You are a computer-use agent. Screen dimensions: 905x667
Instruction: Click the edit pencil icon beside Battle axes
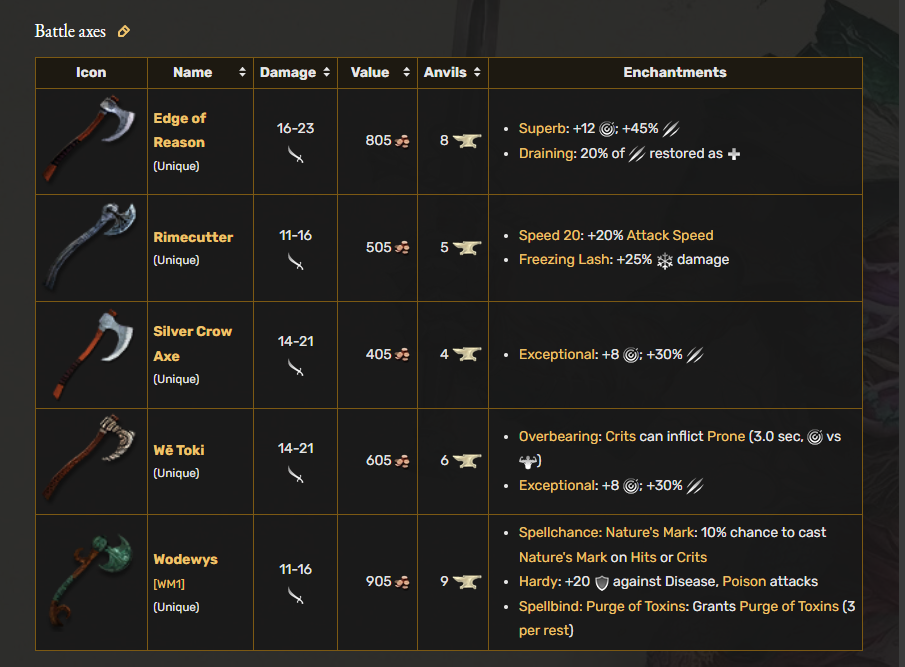click(x=124, y=32)
